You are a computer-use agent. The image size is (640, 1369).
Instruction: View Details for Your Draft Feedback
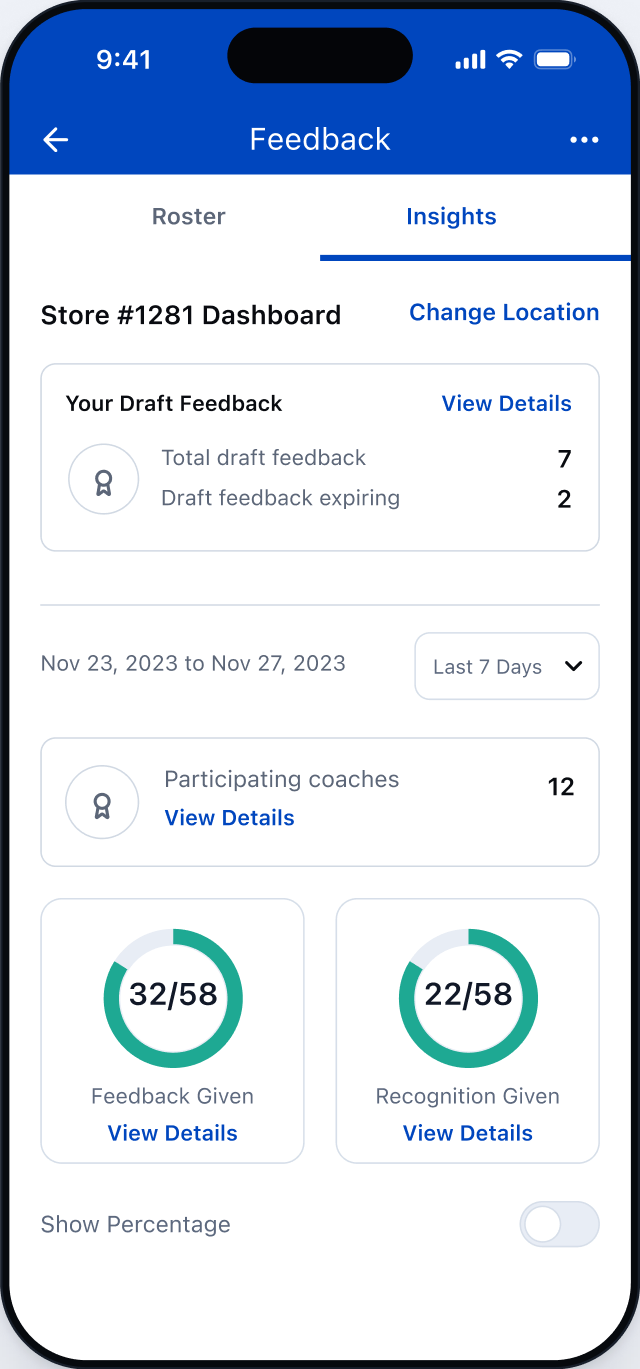pos(507,404)
